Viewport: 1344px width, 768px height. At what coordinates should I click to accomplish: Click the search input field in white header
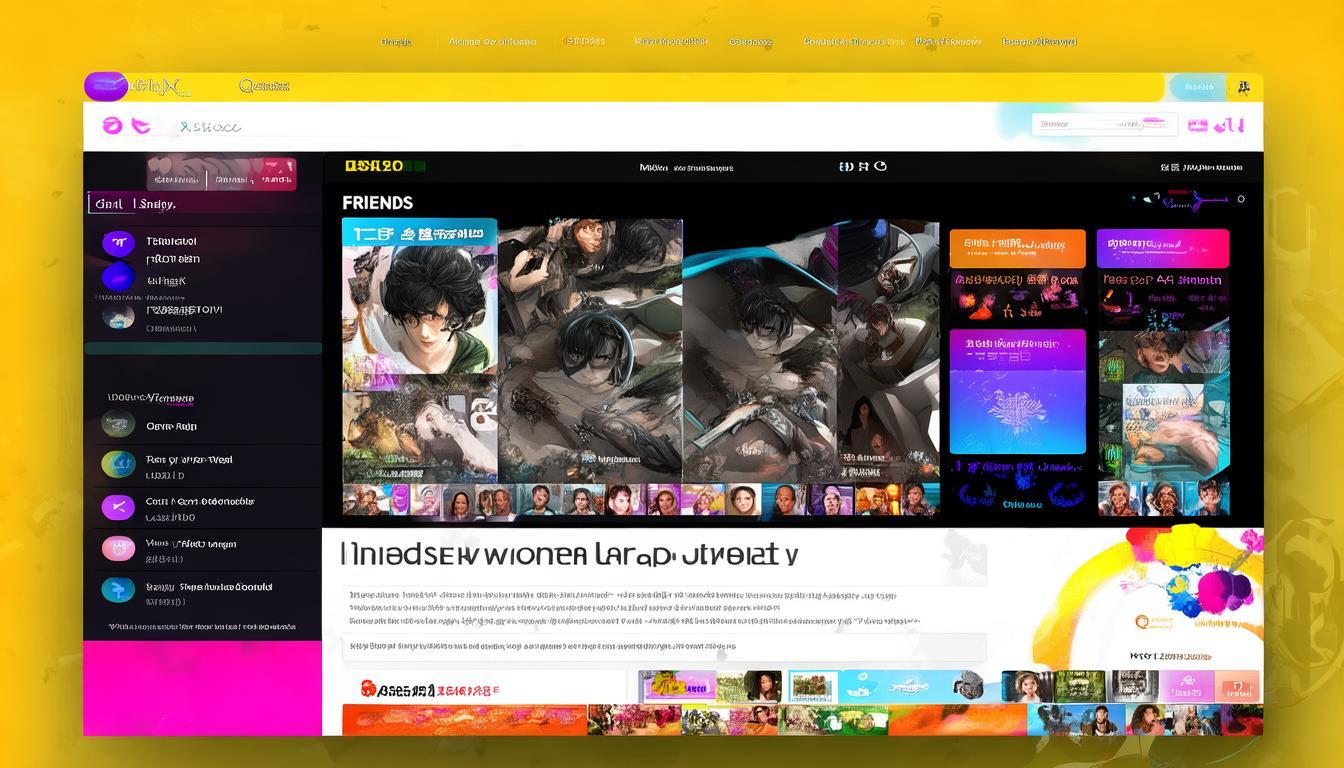pyautogui.click(x=1092, y=124)
